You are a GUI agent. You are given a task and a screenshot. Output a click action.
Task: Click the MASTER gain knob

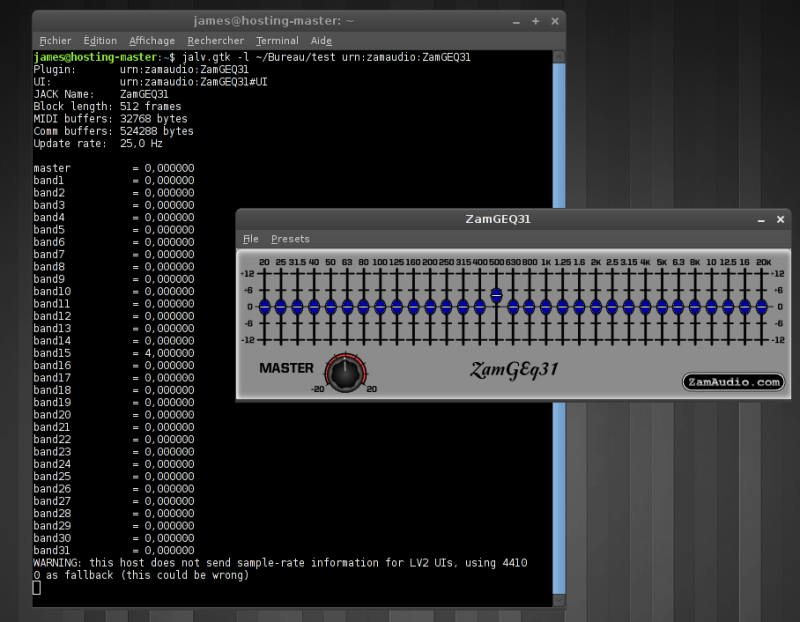pyautogui.click(x=346, y=372)
